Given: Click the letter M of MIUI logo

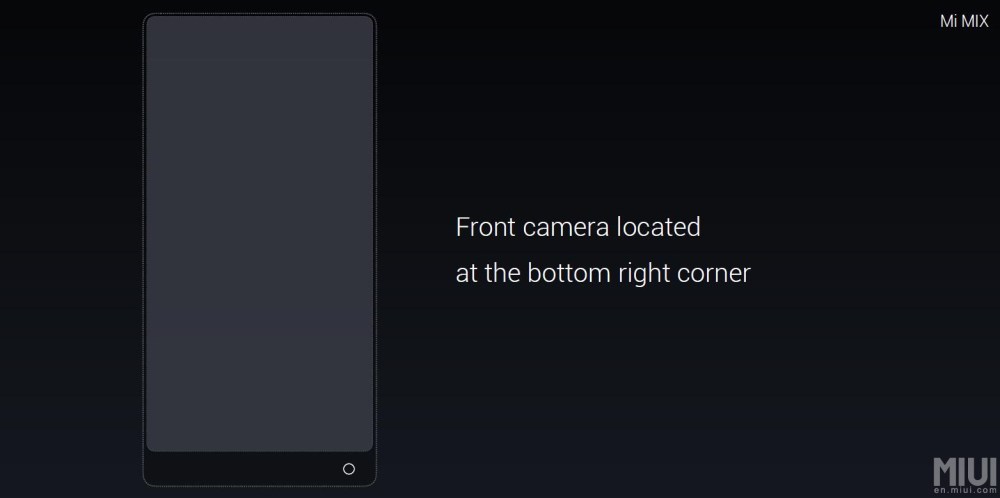Looking at the screenshot, I should pyautogui.click(x=945, y=472).
